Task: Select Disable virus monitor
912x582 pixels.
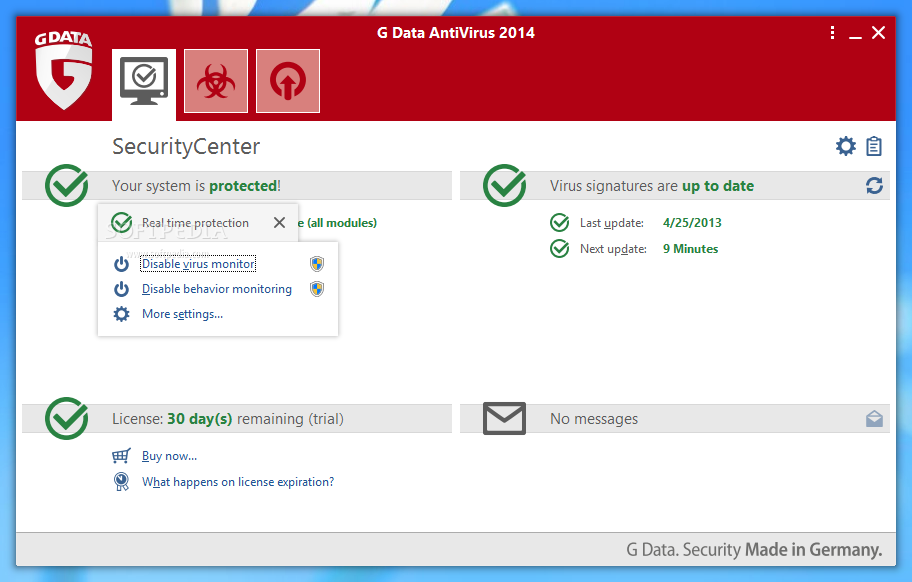Action: pyautogui.click(x=198, y=263)
